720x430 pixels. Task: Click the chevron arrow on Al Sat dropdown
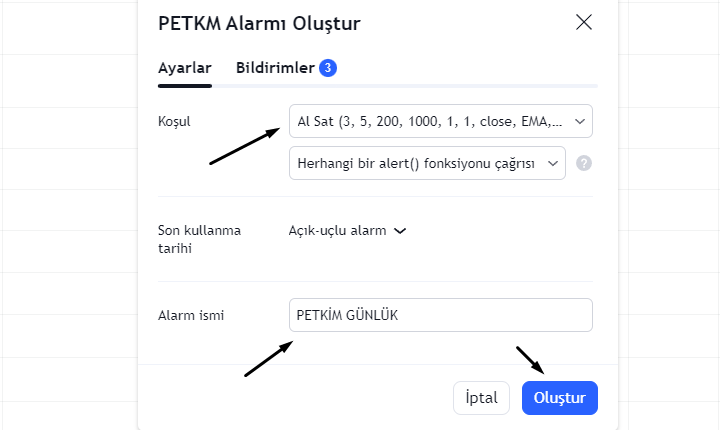(x=580, y=121)
